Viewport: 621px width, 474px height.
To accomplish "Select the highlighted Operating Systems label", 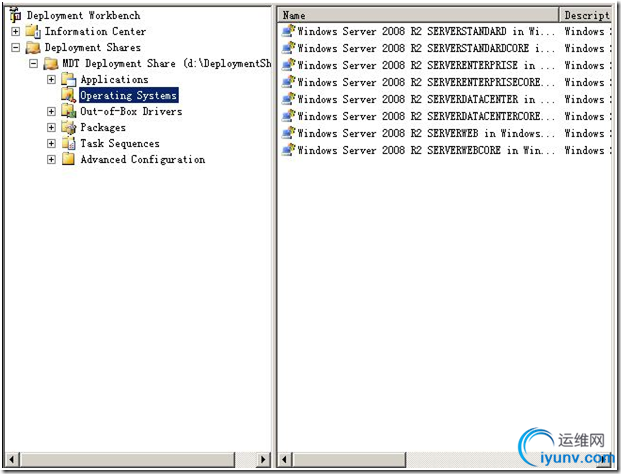I will (x=129, y=95).
